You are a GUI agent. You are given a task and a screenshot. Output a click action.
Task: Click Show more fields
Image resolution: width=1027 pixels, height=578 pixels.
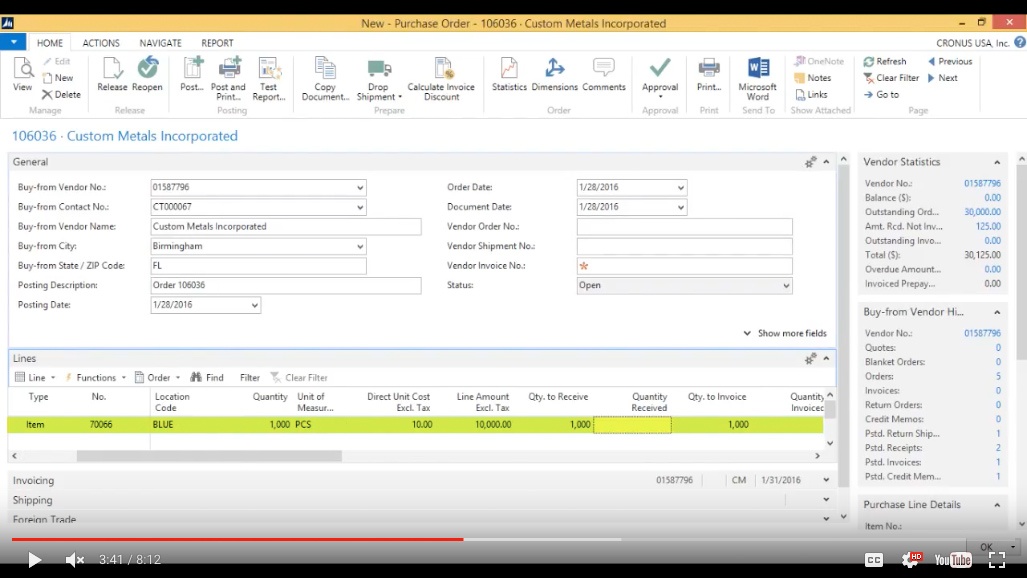click(785, 333)
